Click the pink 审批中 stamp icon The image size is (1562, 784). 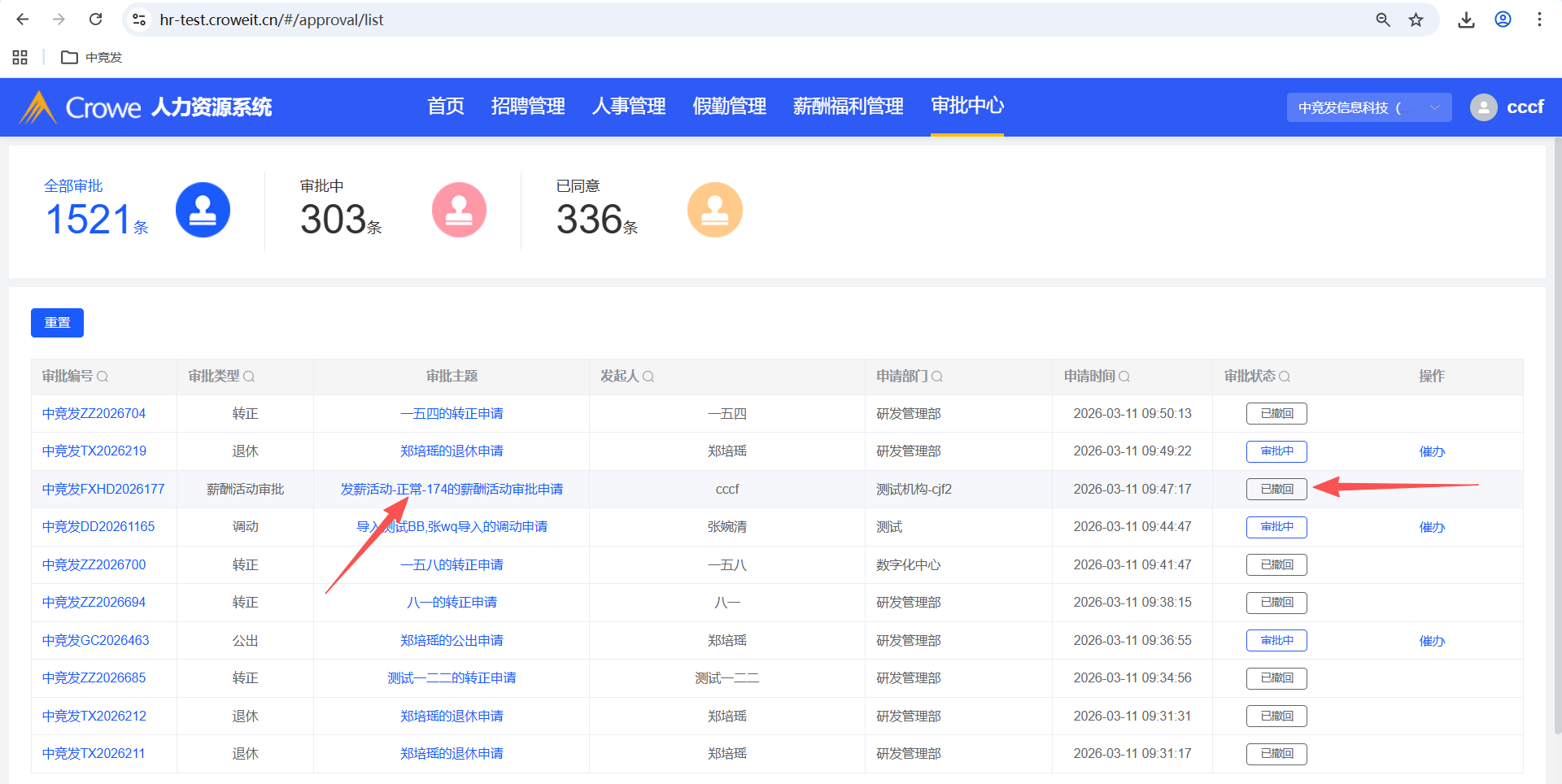tap(459, 210)
